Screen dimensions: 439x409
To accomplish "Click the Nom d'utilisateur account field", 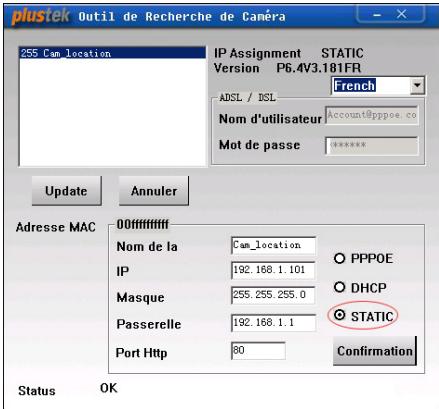I will (x=372, y=115).
